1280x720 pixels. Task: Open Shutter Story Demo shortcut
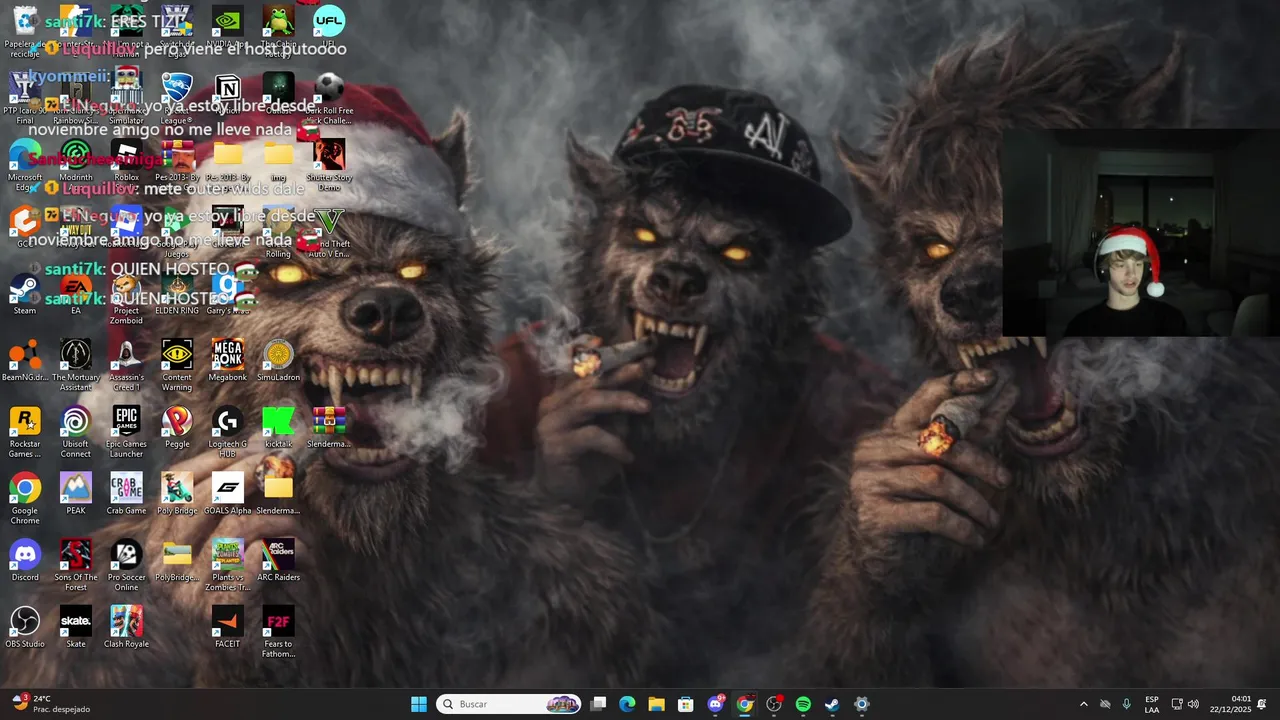coord(329,165)
